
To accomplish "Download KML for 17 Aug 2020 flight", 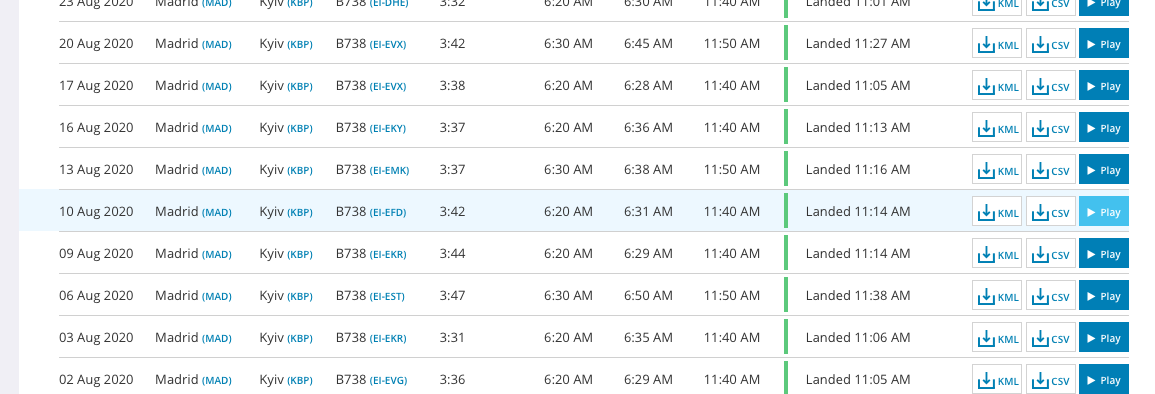I will pyautogui.click(x=997, y=85).
